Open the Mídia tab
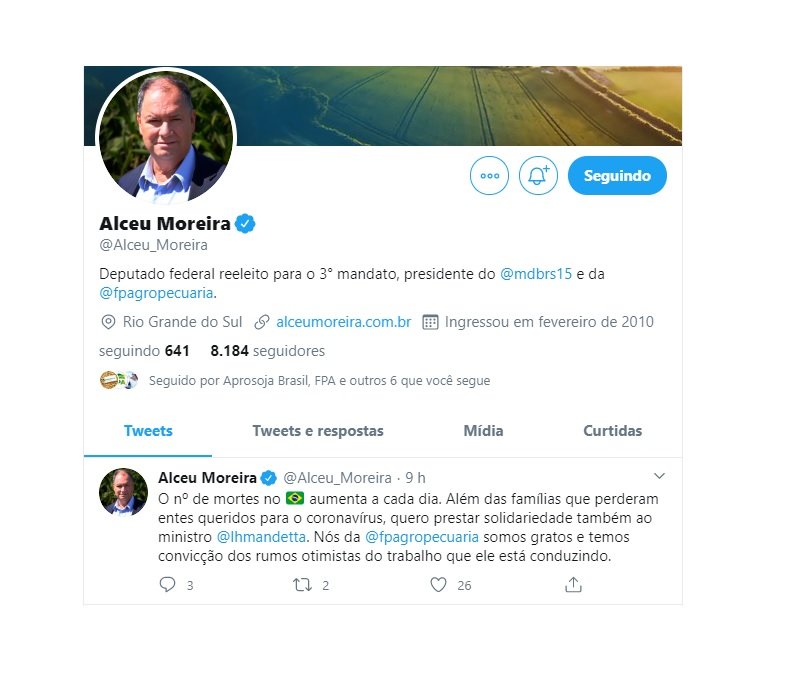The width and height of the screenshot is (788, 678). [x=483, y=431]
